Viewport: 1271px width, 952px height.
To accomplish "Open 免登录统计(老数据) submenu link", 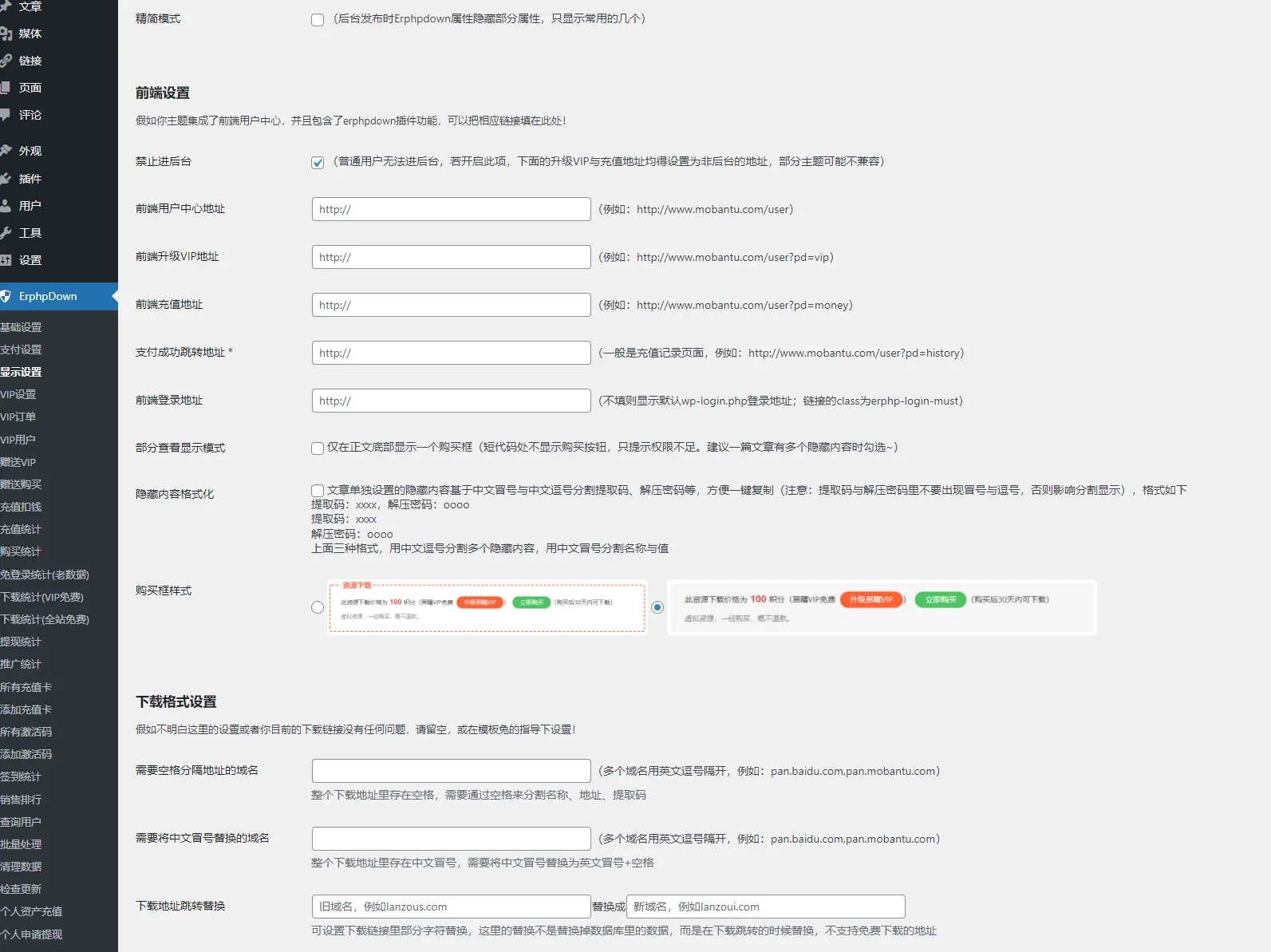I will click(45, 575).
